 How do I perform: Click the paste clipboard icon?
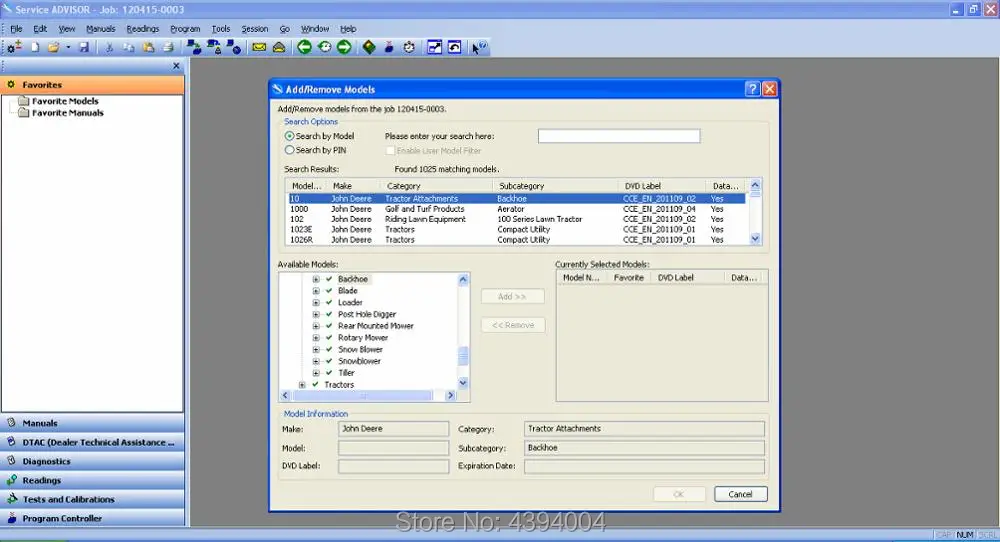coord(149,47)
